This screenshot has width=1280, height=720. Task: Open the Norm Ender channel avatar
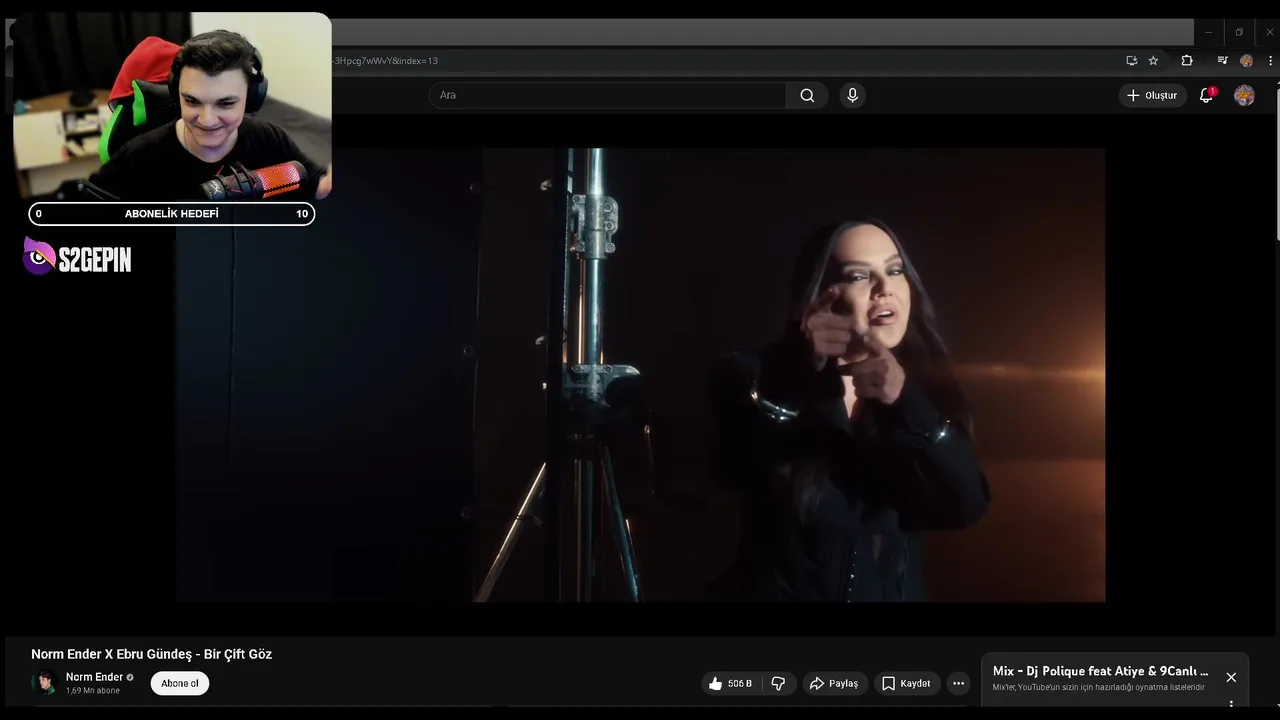point(44,683)
